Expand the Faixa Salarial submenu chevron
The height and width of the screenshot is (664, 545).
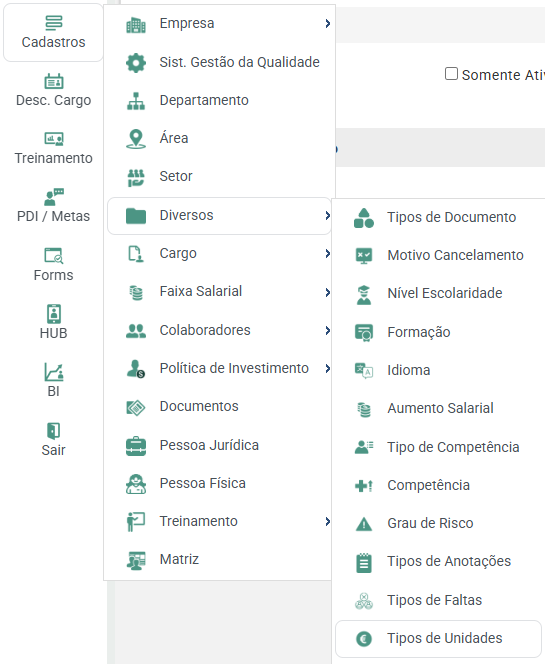coord(327,292)
